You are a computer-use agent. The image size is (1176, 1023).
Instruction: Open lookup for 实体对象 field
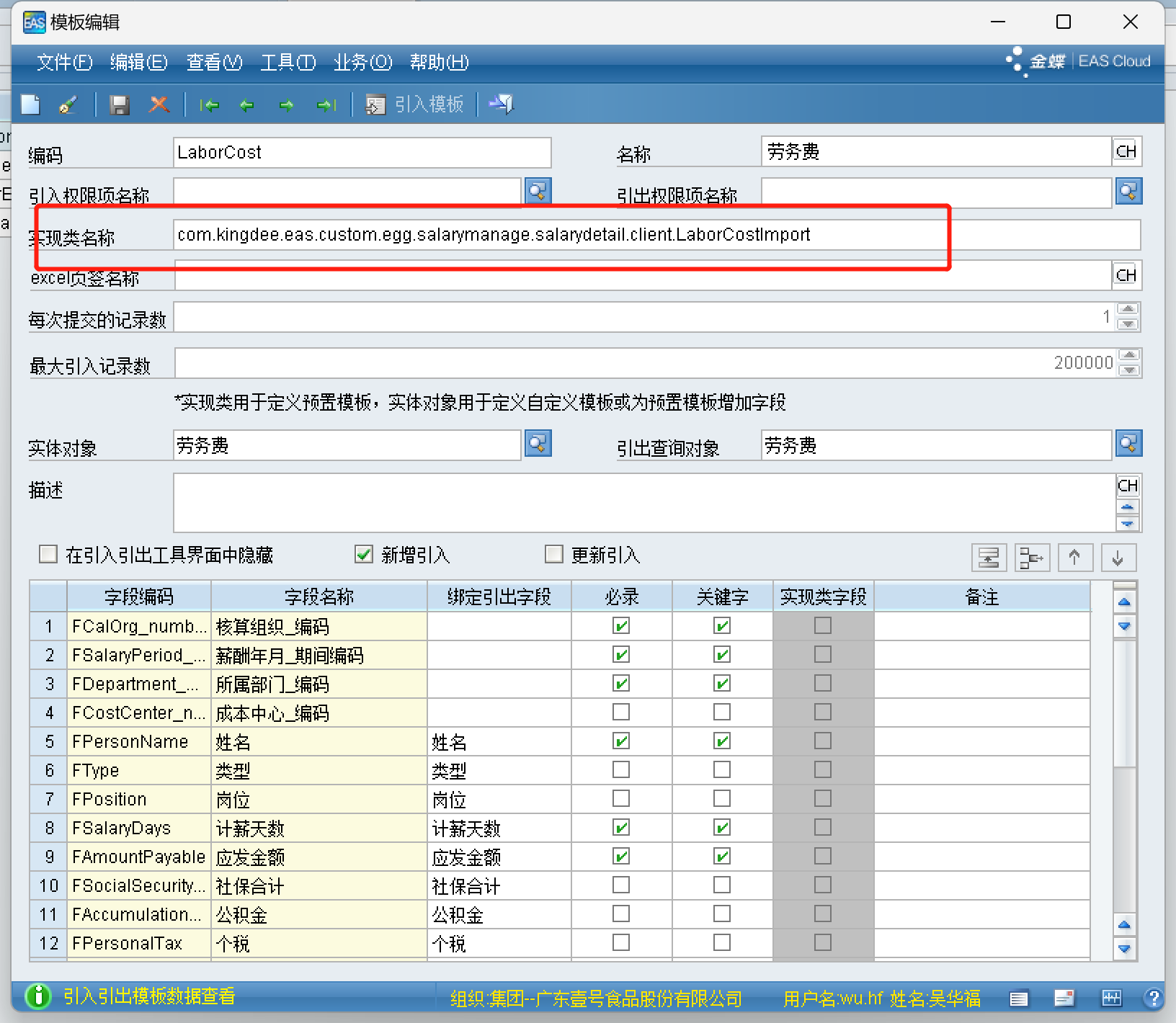(x=538, y=444)
